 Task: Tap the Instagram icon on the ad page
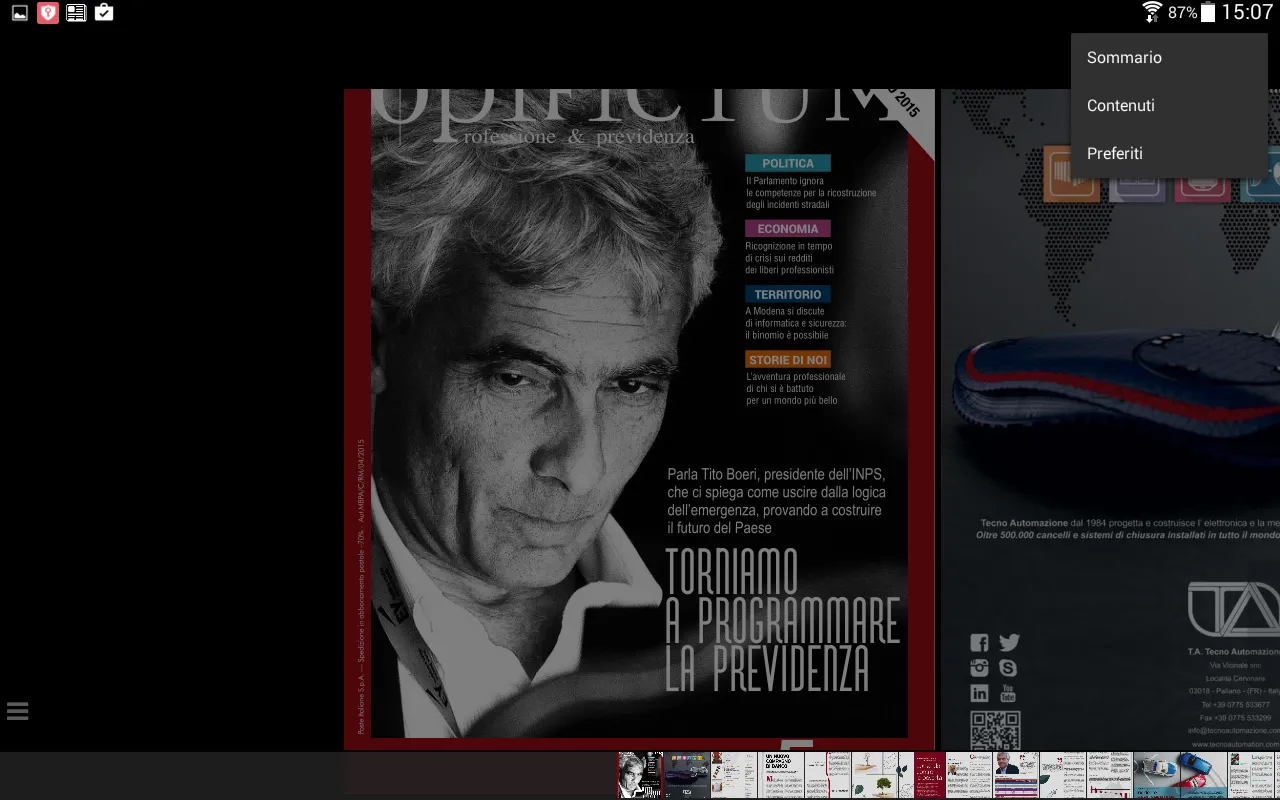tap(980, 668)
